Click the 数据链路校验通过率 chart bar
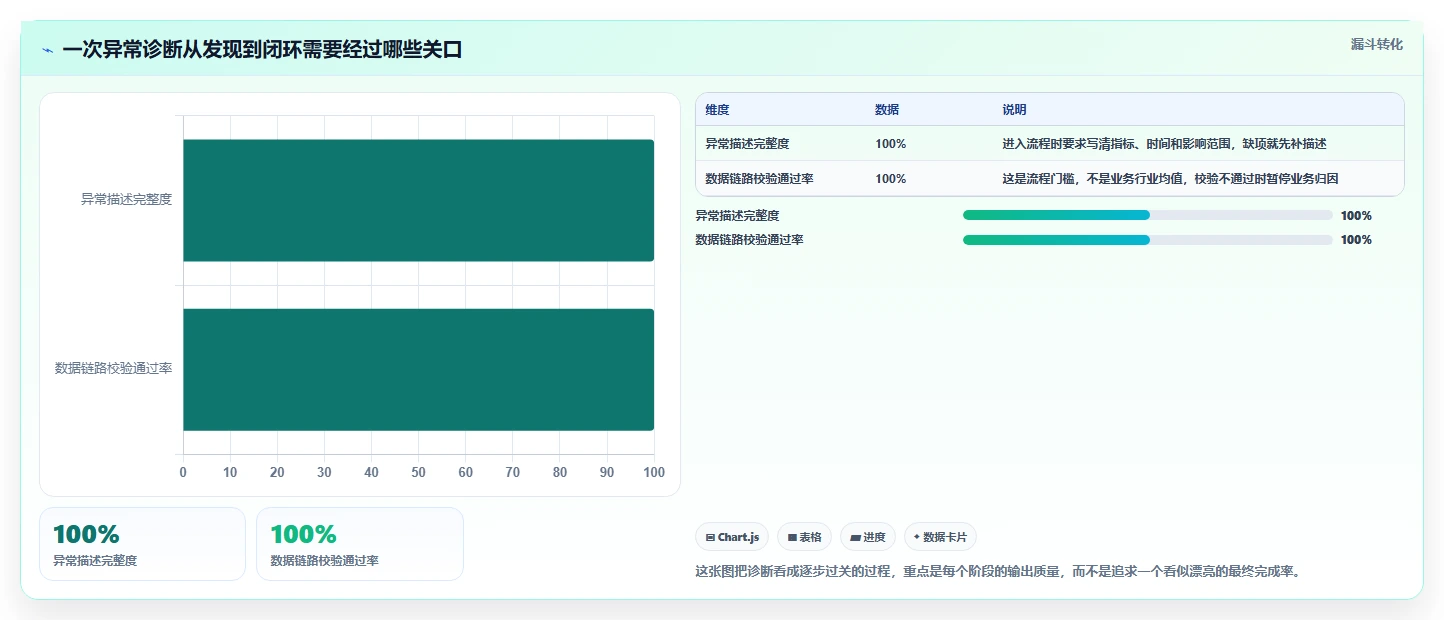The image size is (1444, 620). [x=418, y=369]
